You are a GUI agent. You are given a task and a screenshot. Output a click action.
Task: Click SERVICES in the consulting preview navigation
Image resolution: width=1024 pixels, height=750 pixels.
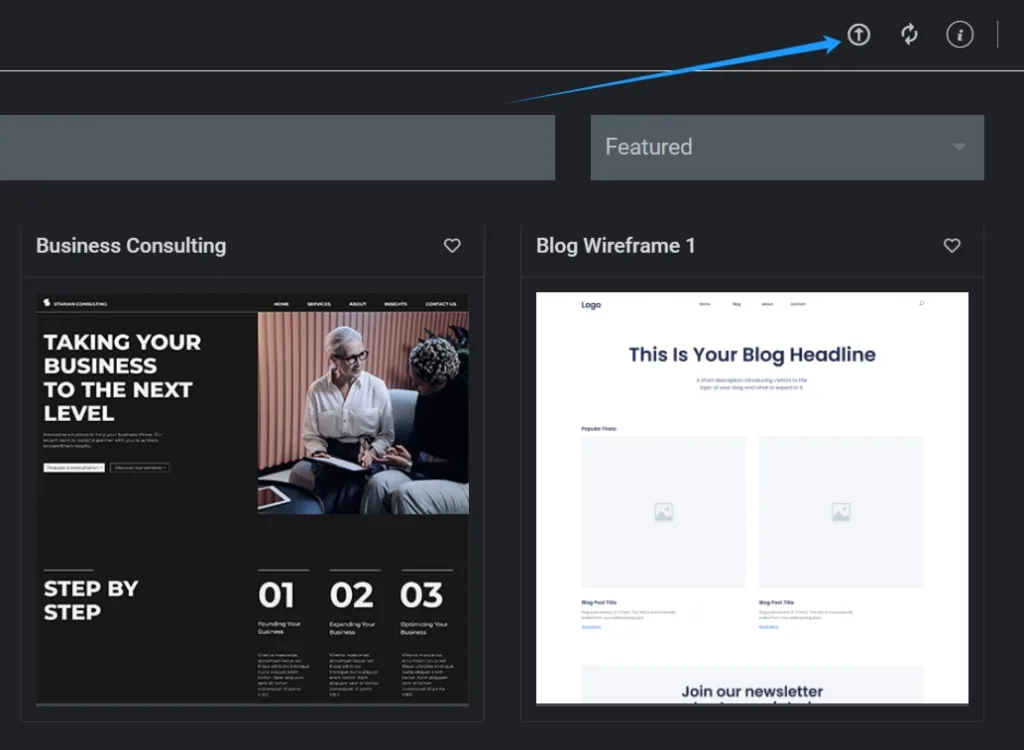coord(319,304)
